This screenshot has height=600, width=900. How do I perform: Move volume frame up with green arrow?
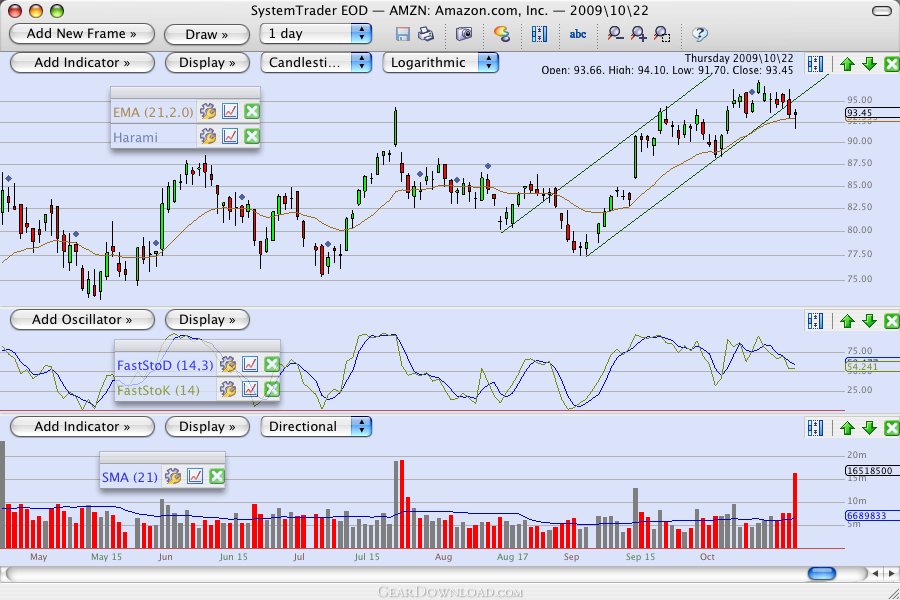(847, 427)
